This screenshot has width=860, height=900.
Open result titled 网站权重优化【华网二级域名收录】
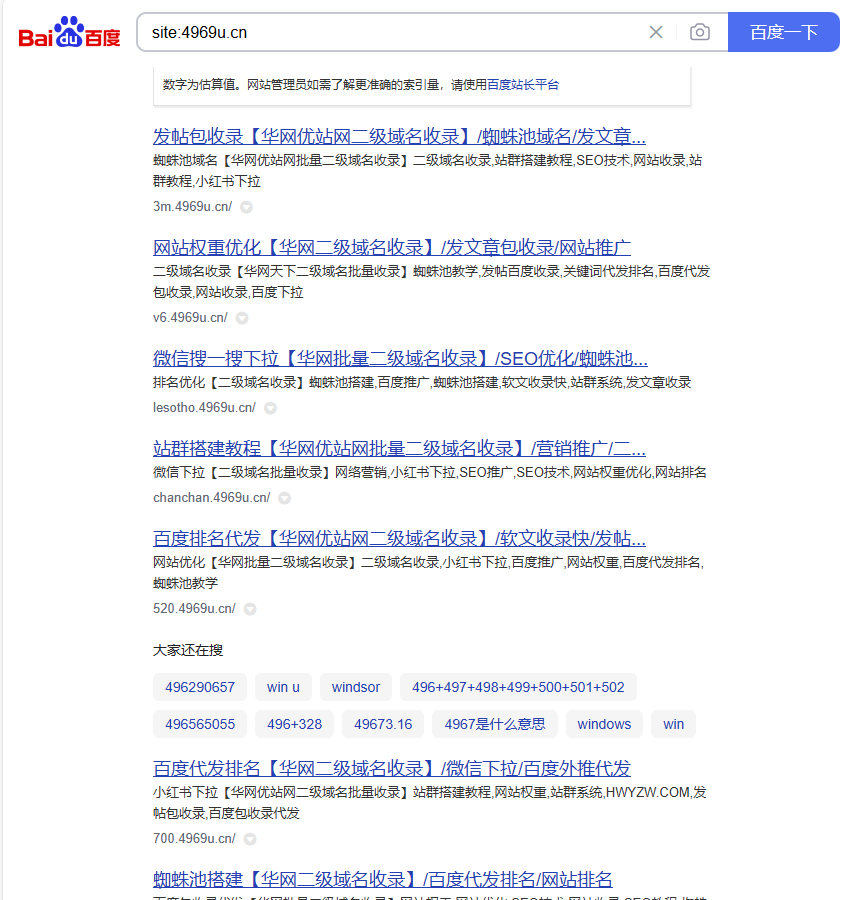[x=392, y=247]
